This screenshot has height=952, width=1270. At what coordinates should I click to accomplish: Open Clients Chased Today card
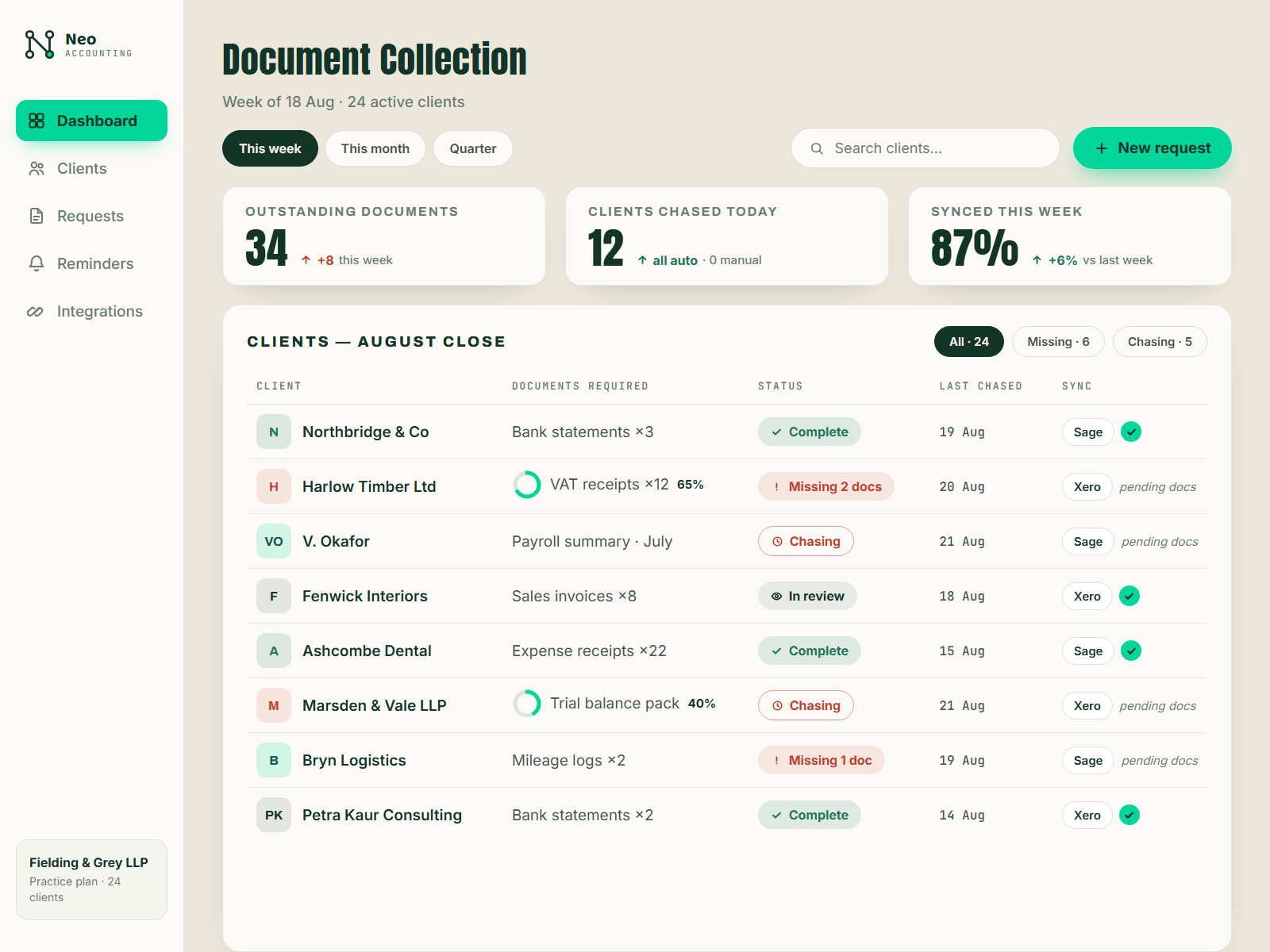[x=727, y=236]
